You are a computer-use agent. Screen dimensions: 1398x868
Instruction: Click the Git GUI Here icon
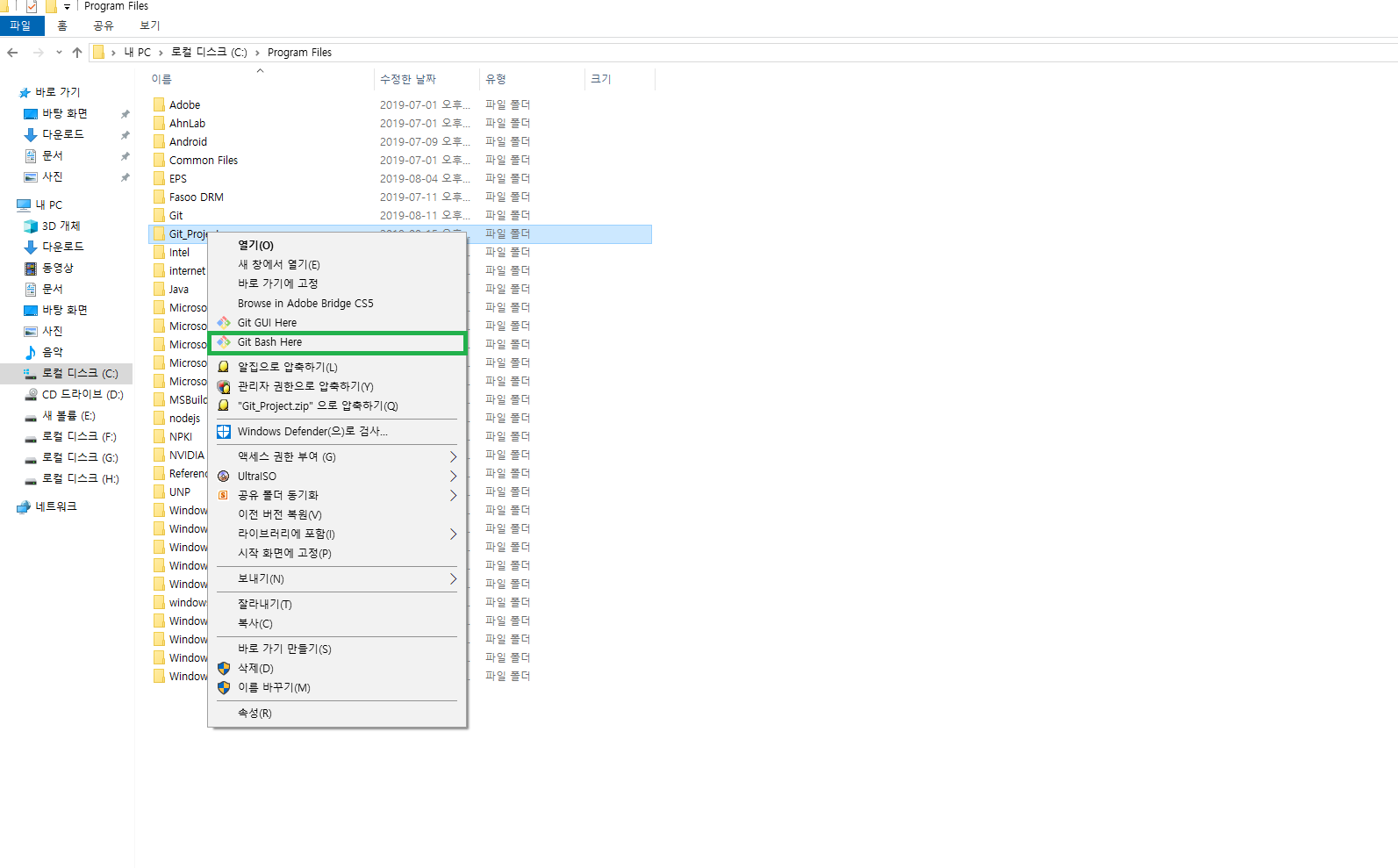(224, 323)
